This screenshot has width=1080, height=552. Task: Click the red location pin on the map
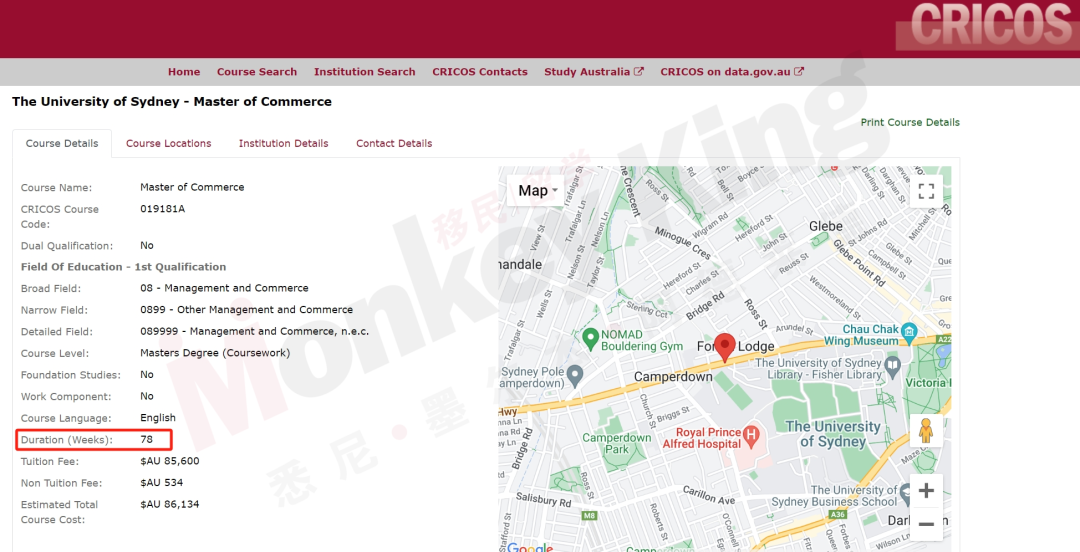point(725,347)
